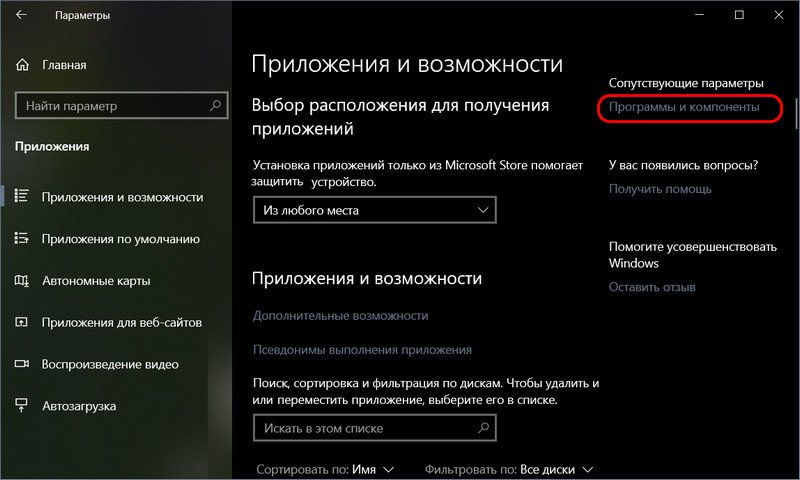Click the Сопутствующие параметры heading

(686, 83)
